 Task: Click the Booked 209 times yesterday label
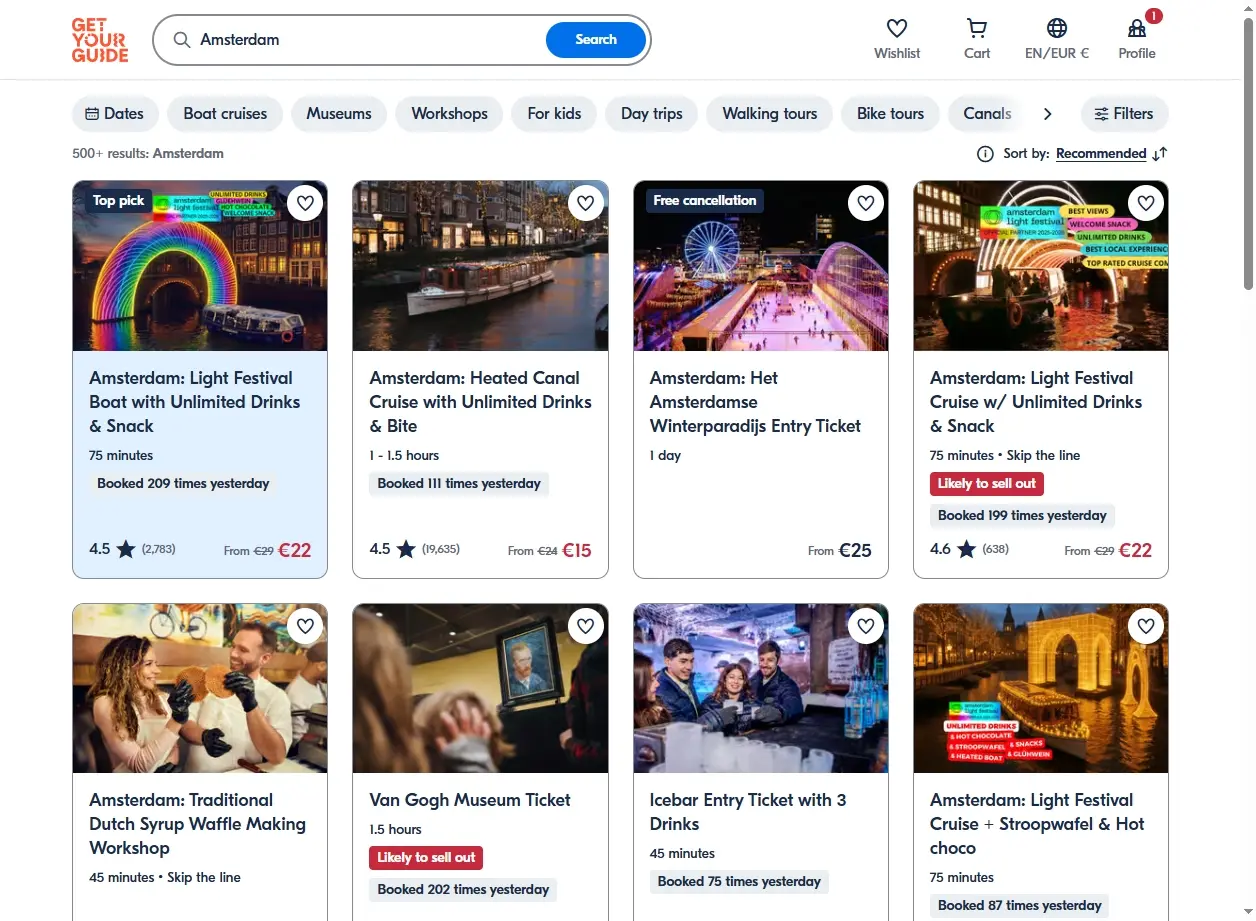183,484
